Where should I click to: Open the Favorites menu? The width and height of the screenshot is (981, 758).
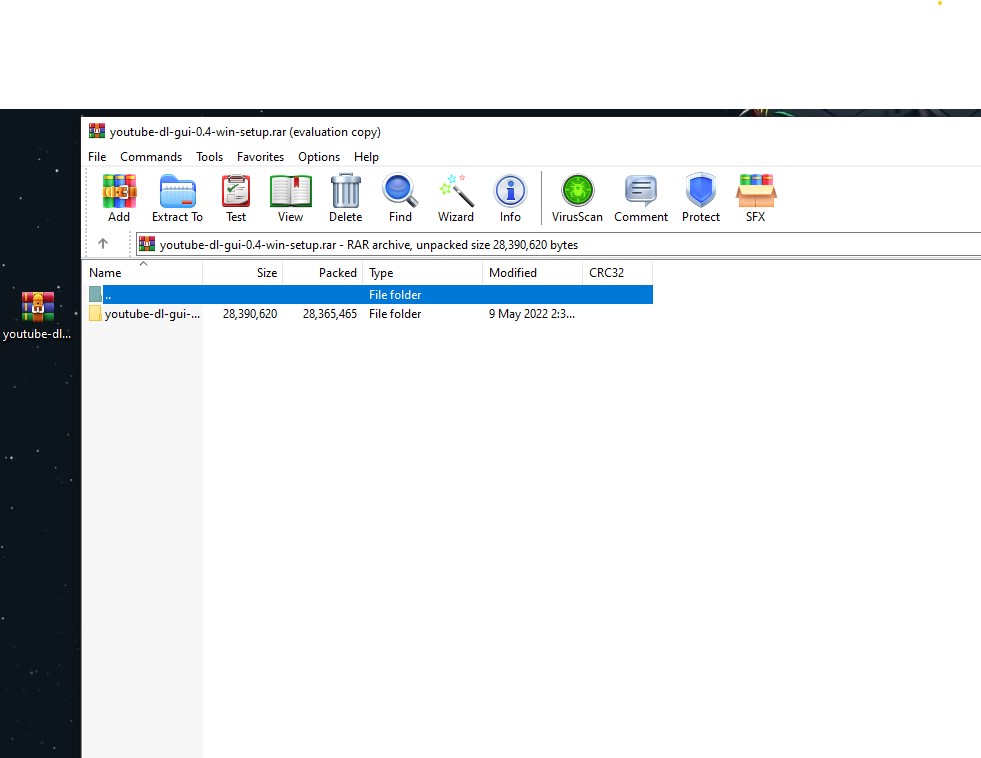pos(260,157)
